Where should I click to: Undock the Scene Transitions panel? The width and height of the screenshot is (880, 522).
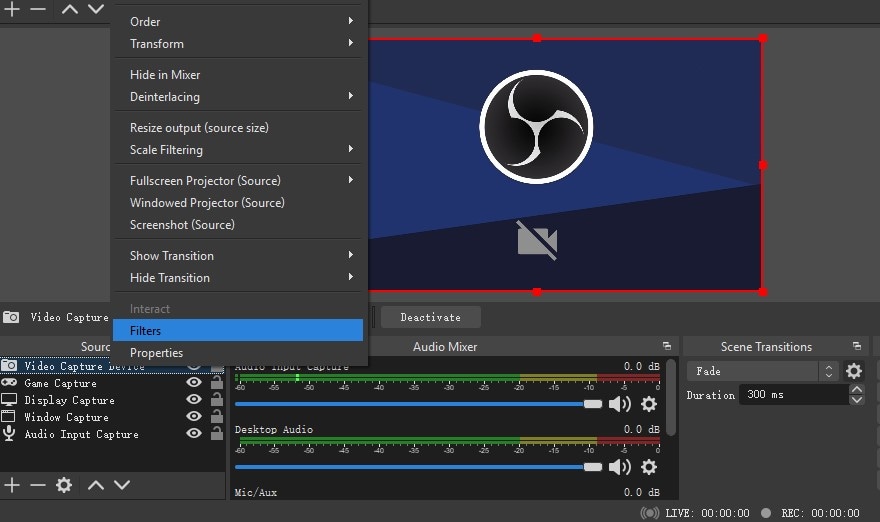click(856, 346)
